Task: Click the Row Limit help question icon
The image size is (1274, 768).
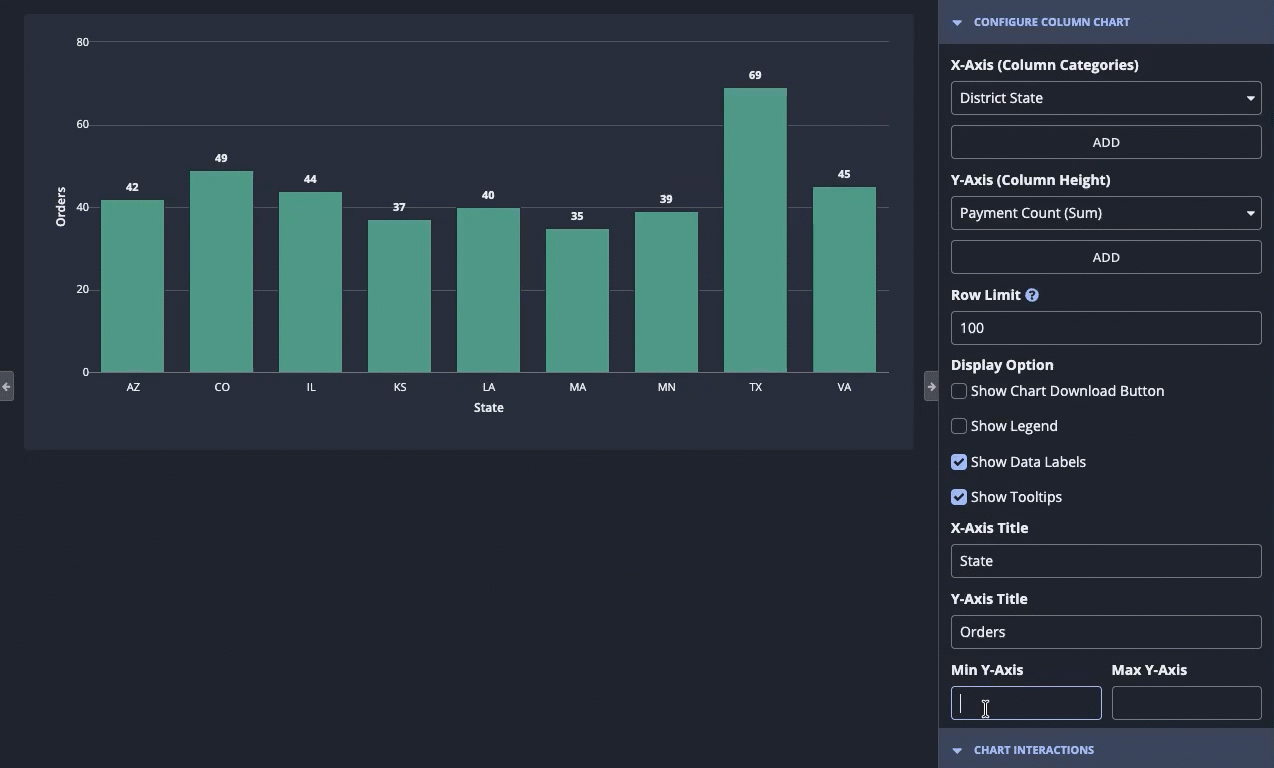Action: click(1032, 295)
